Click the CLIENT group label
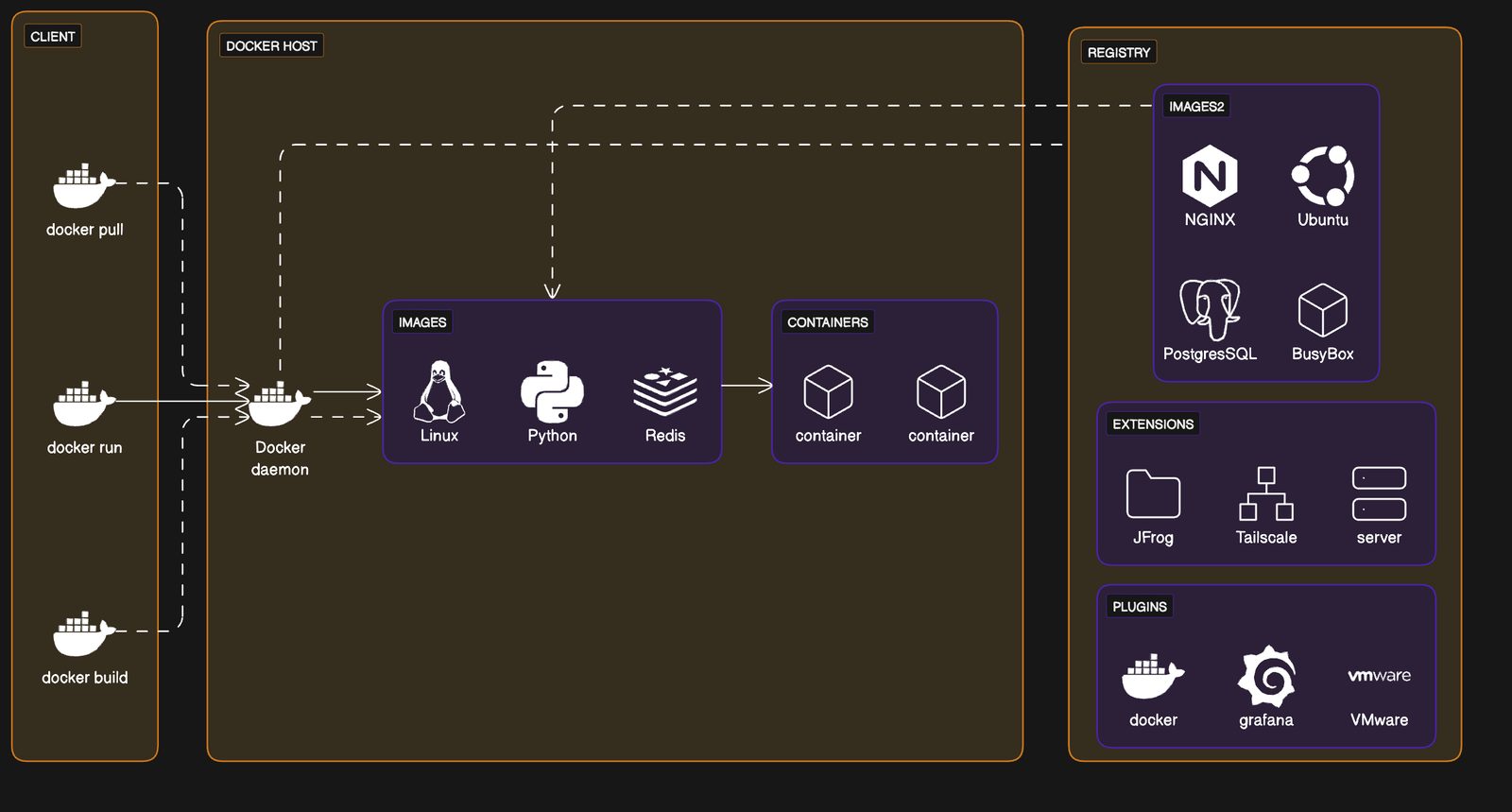1512x812 pixels. pos(53,36)
